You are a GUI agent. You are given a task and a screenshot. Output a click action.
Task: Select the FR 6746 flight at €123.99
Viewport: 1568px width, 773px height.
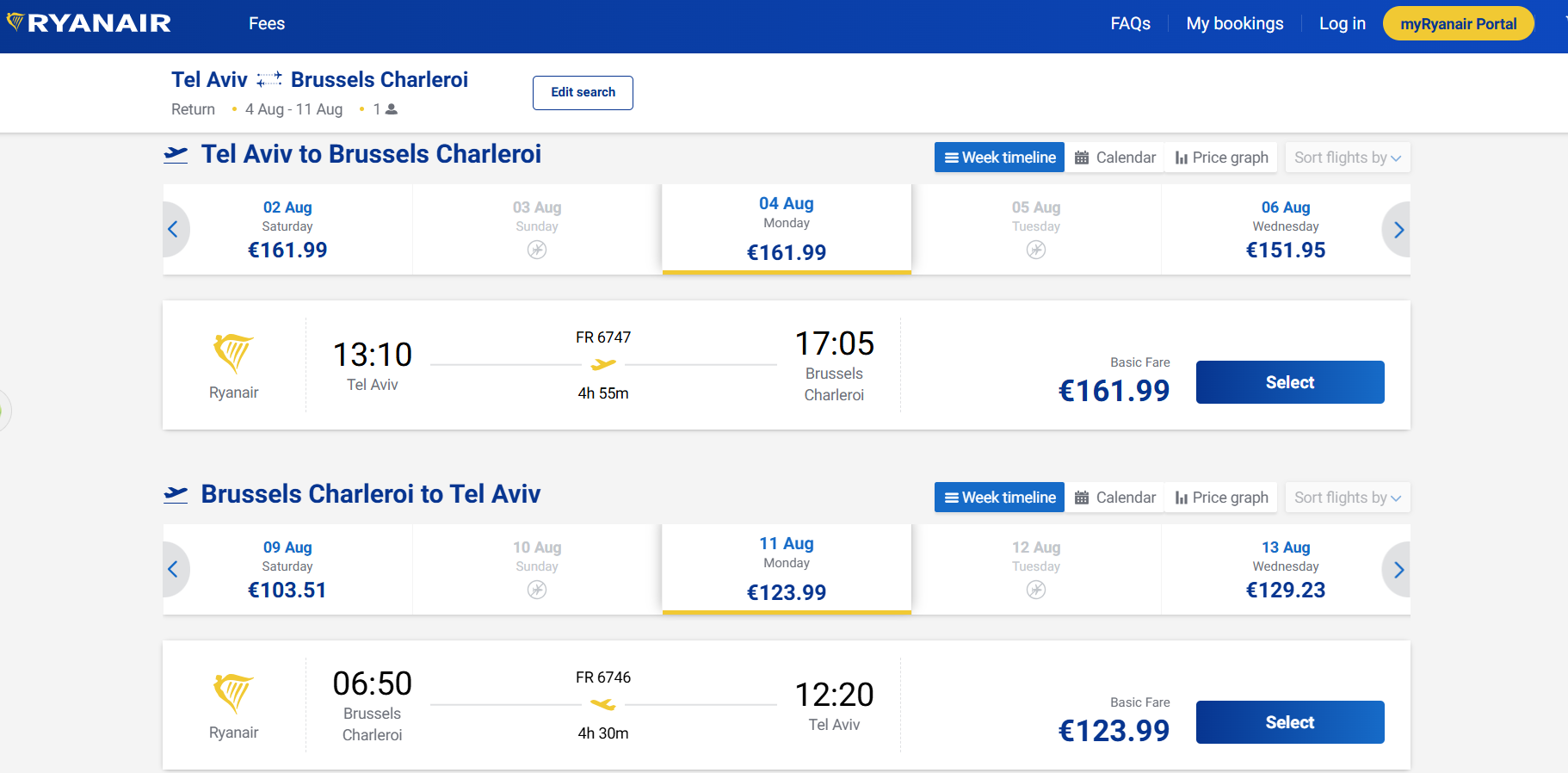pos(1289,722)
